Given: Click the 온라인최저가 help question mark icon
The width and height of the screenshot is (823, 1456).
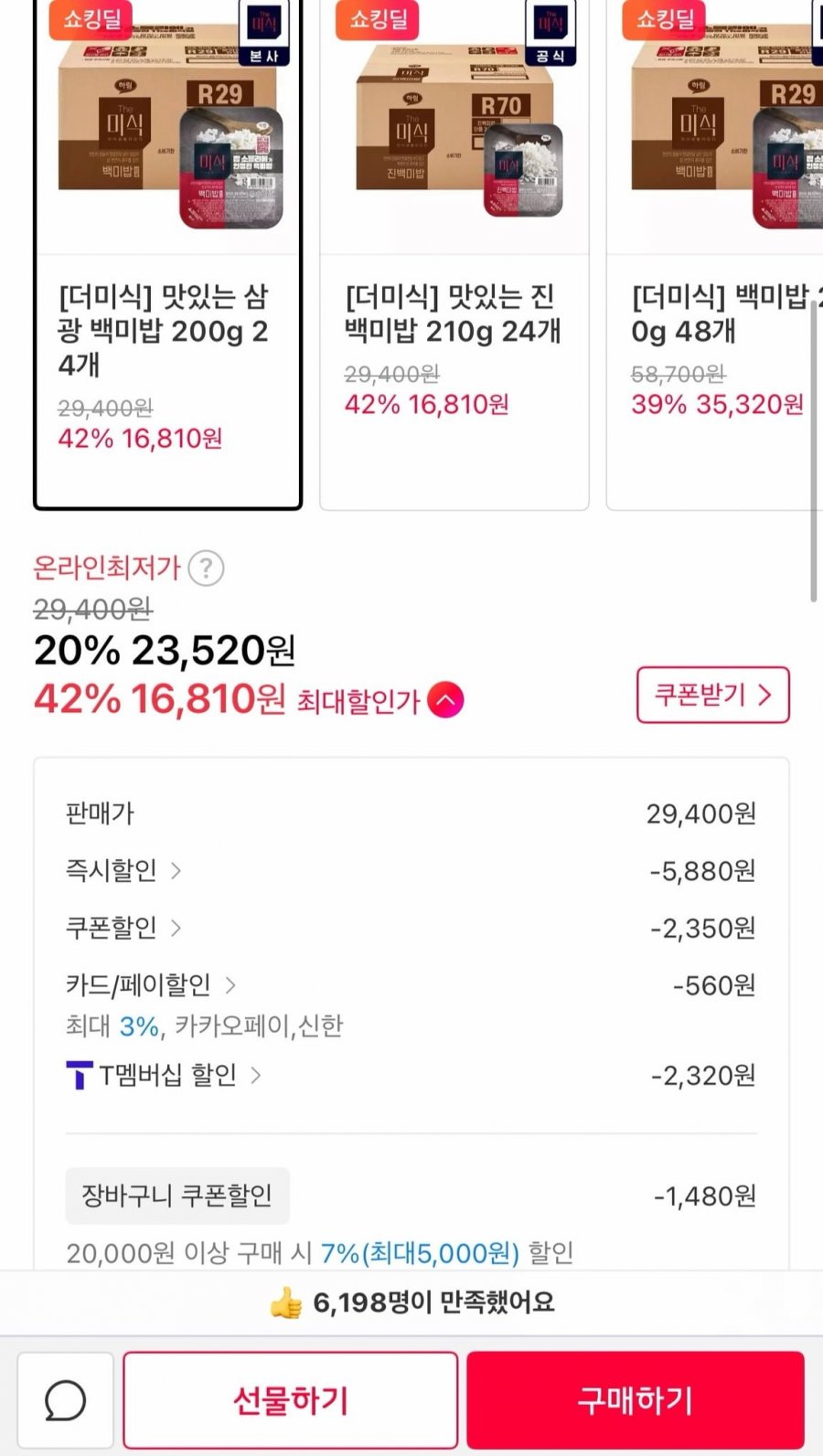Looking at the screenshot, I should click(206, 569).
